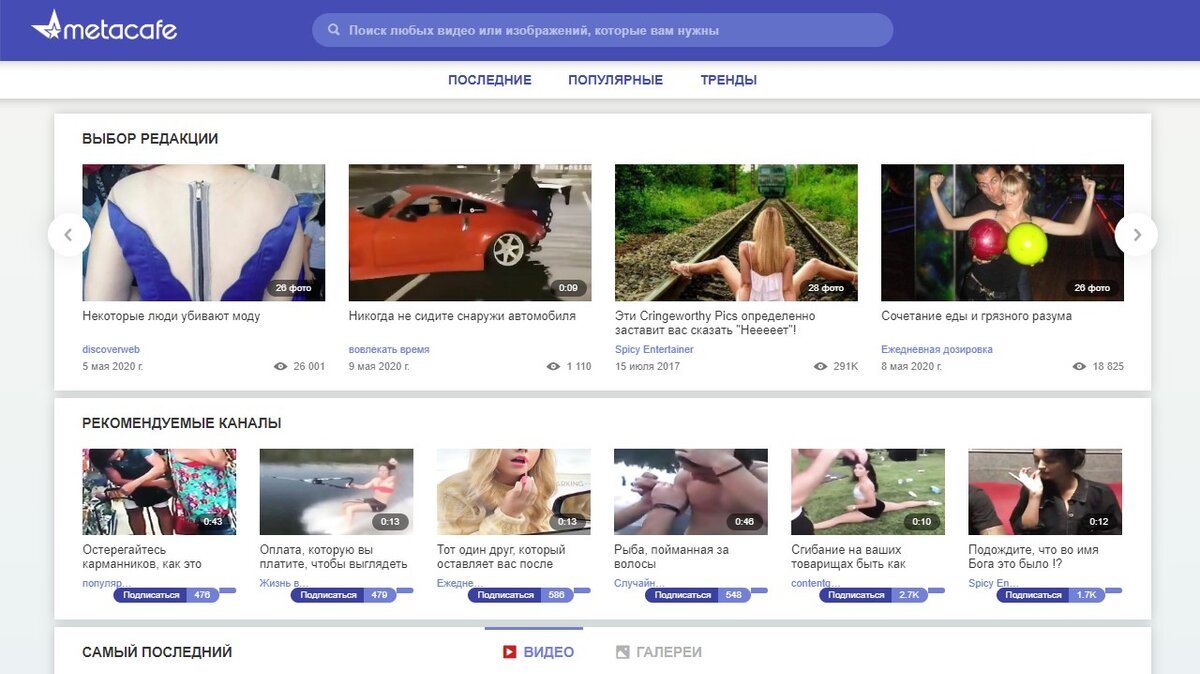The width and height of the screenshot is (1200, 674).
Task: Open title 'Сочетание еды и грязного разума'
Action: (x=976, y=316)
